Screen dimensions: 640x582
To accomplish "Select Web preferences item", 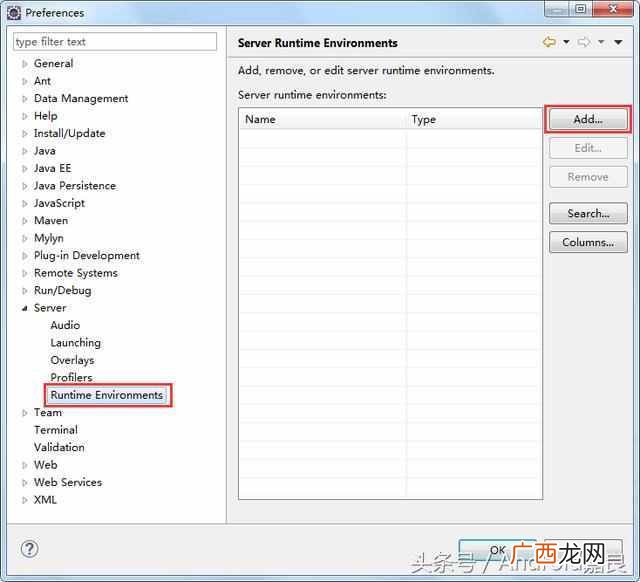I will (x=46, y=465).
